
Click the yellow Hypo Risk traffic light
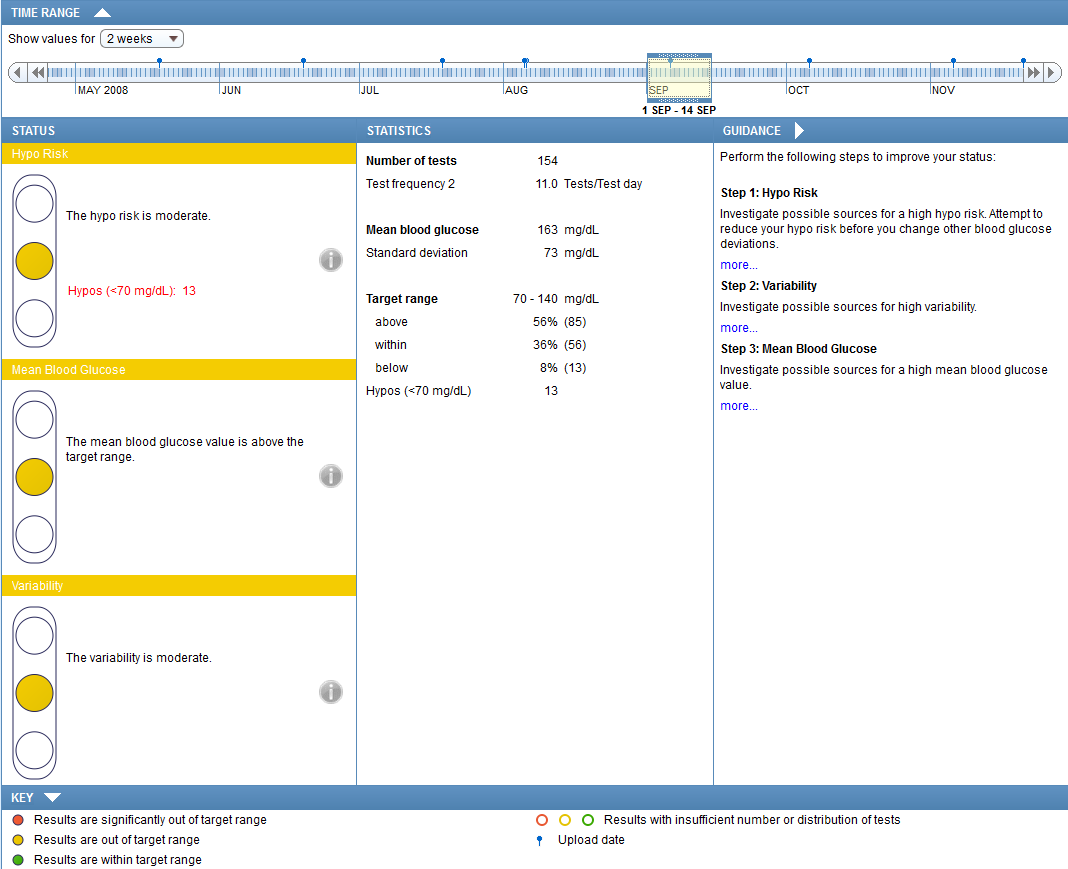pos(35,261)
